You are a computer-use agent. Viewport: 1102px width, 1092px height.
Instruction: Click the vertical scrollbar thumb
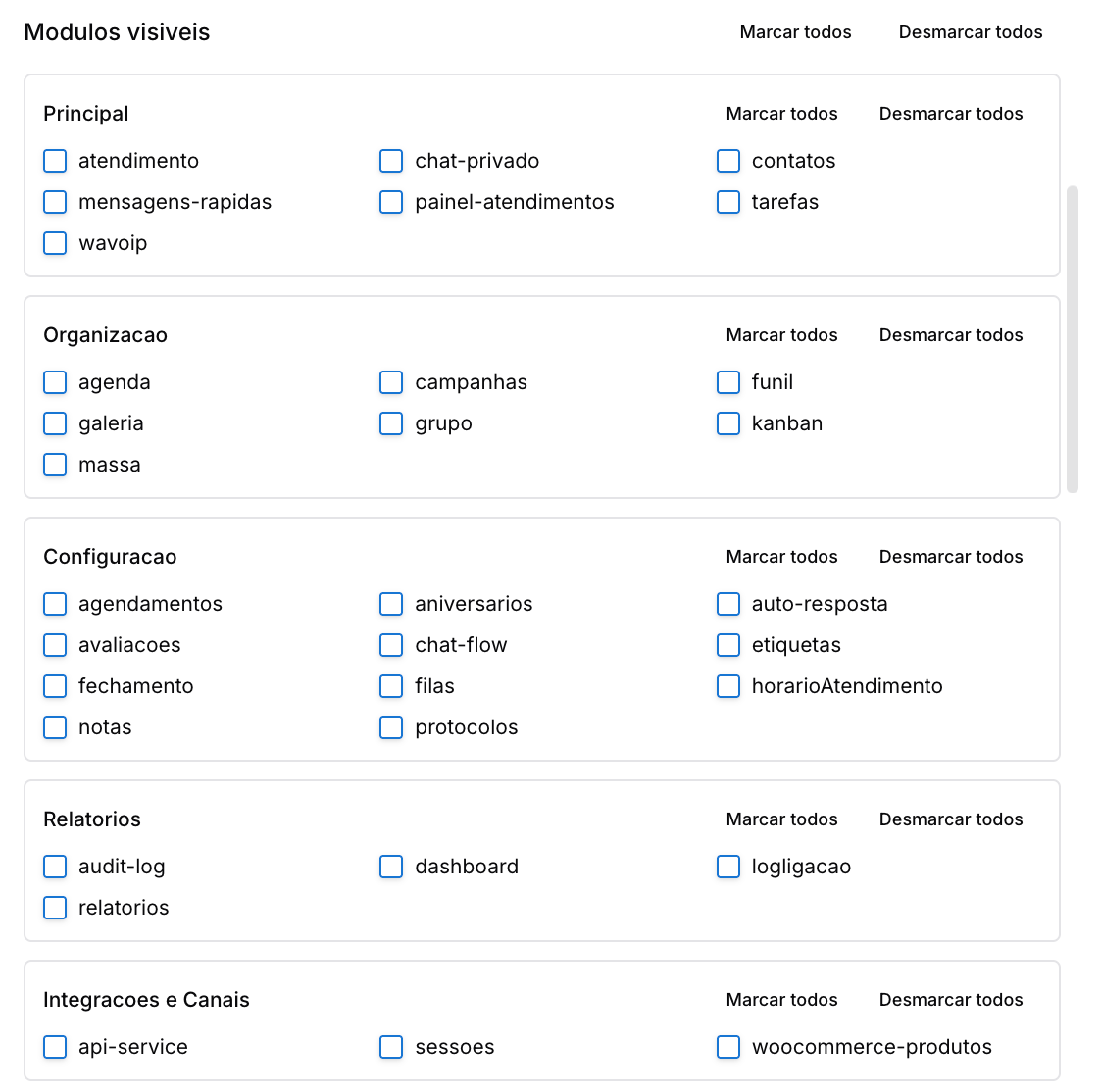(1072, 339)
